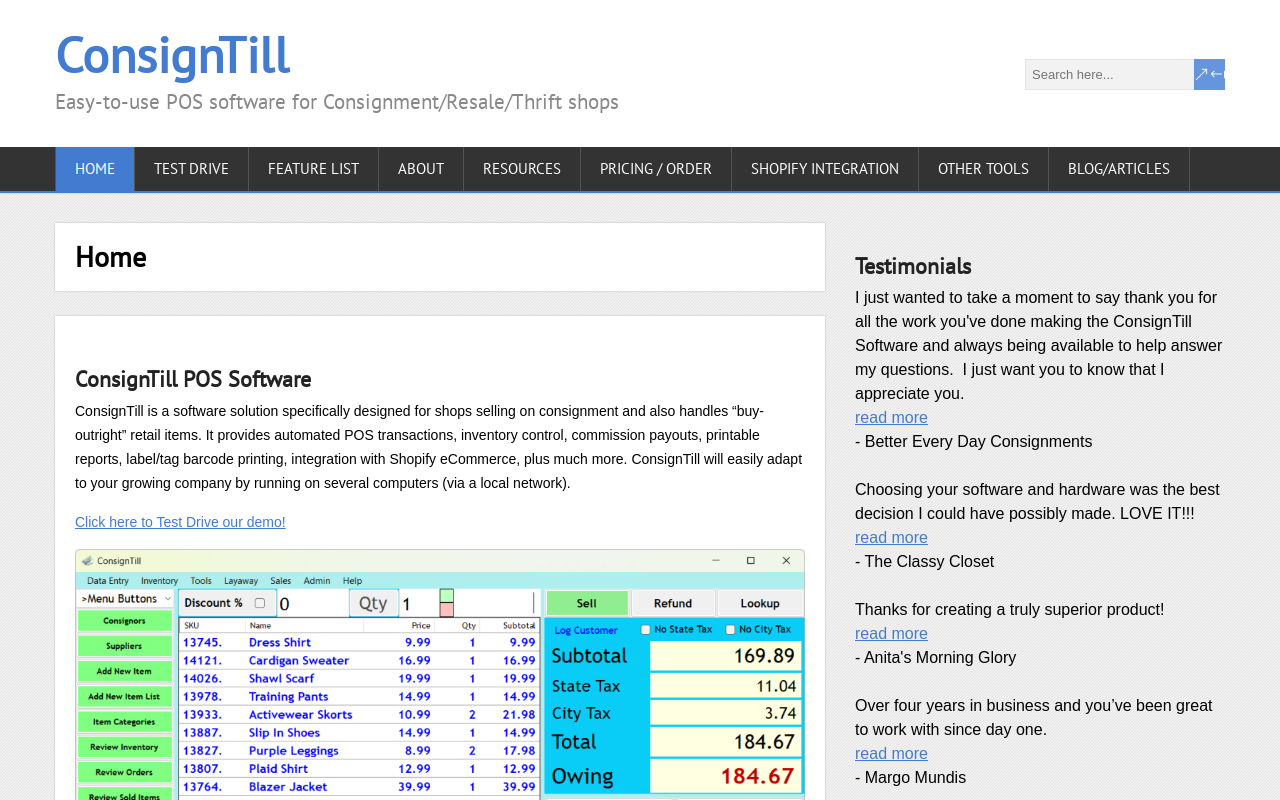Open SHOPIFY INTEGRATION page
The height and width of the screenshot is (800, 1280).
pyautogui.click(x=825, y=169)
